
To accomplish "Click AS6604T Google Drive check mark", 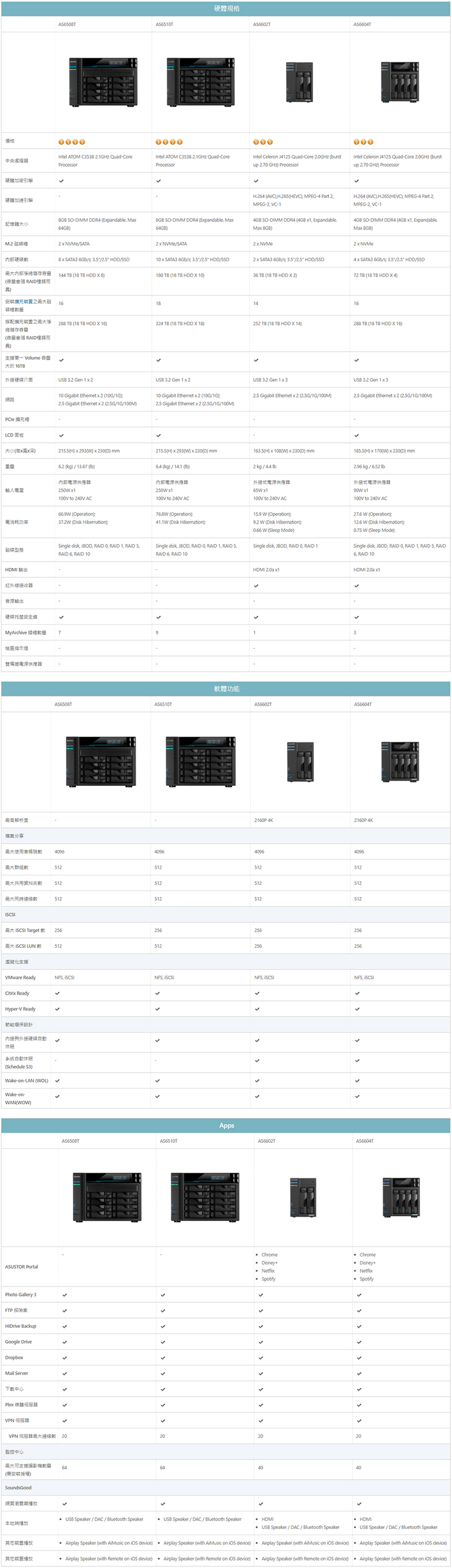I will tap(359, 1342).
